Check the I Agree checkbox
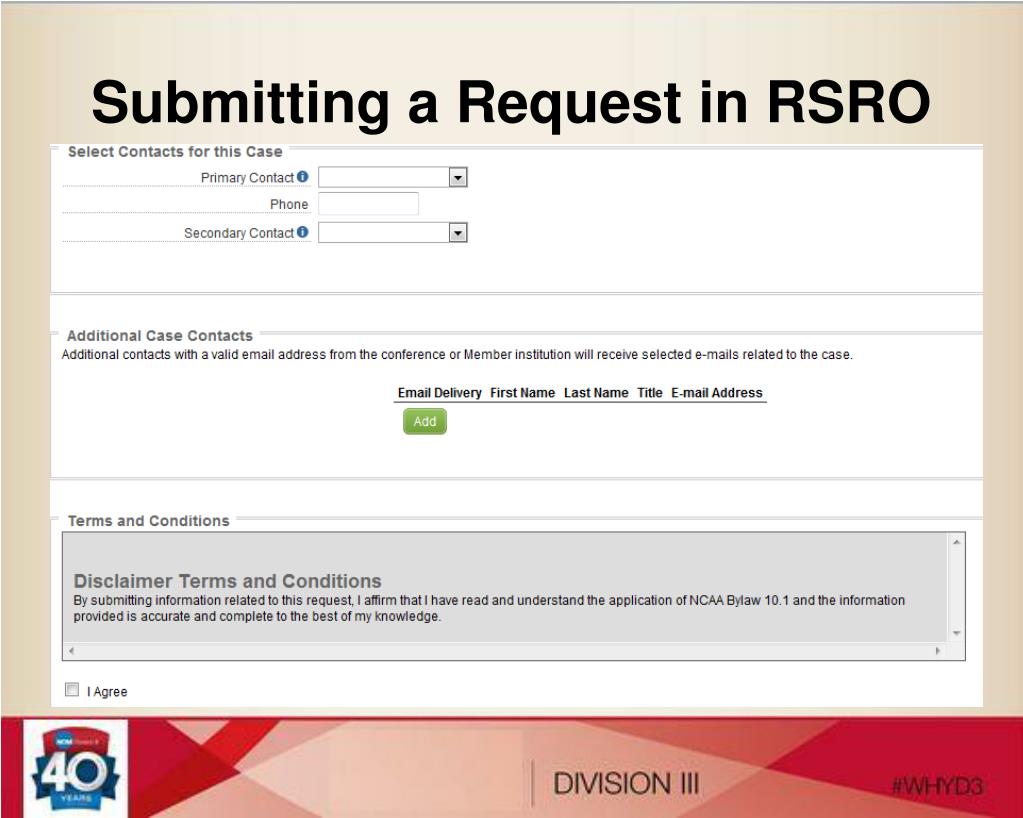 point(72,689)
